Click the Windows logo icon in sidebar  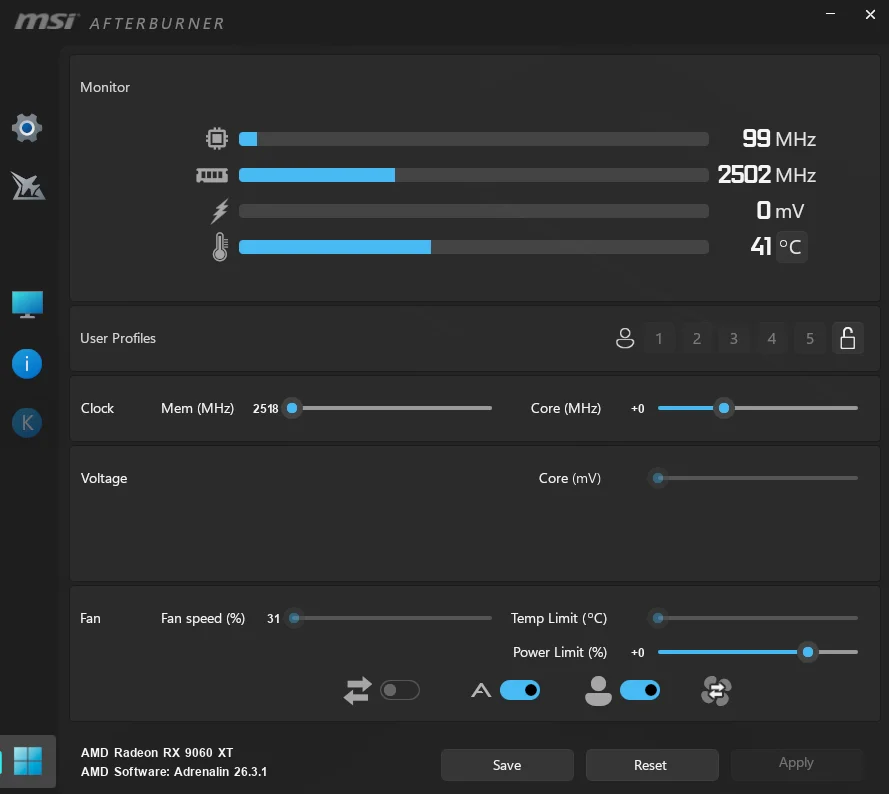28,761
